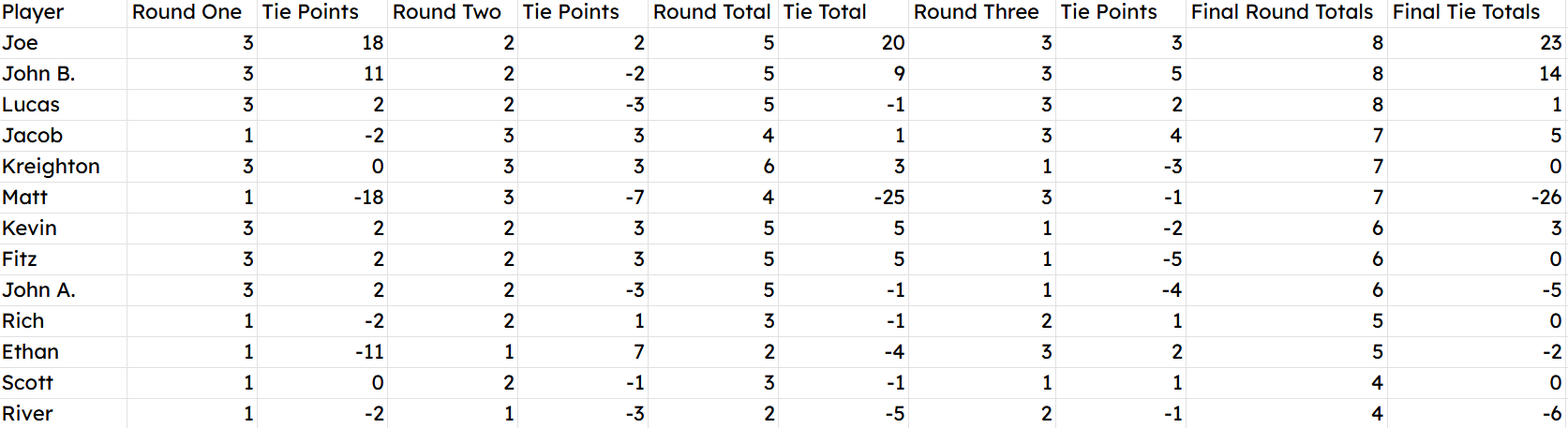1568x428 pixels.
Task: Click the "Lucas" player cell
Action: [x=31, y=105]
